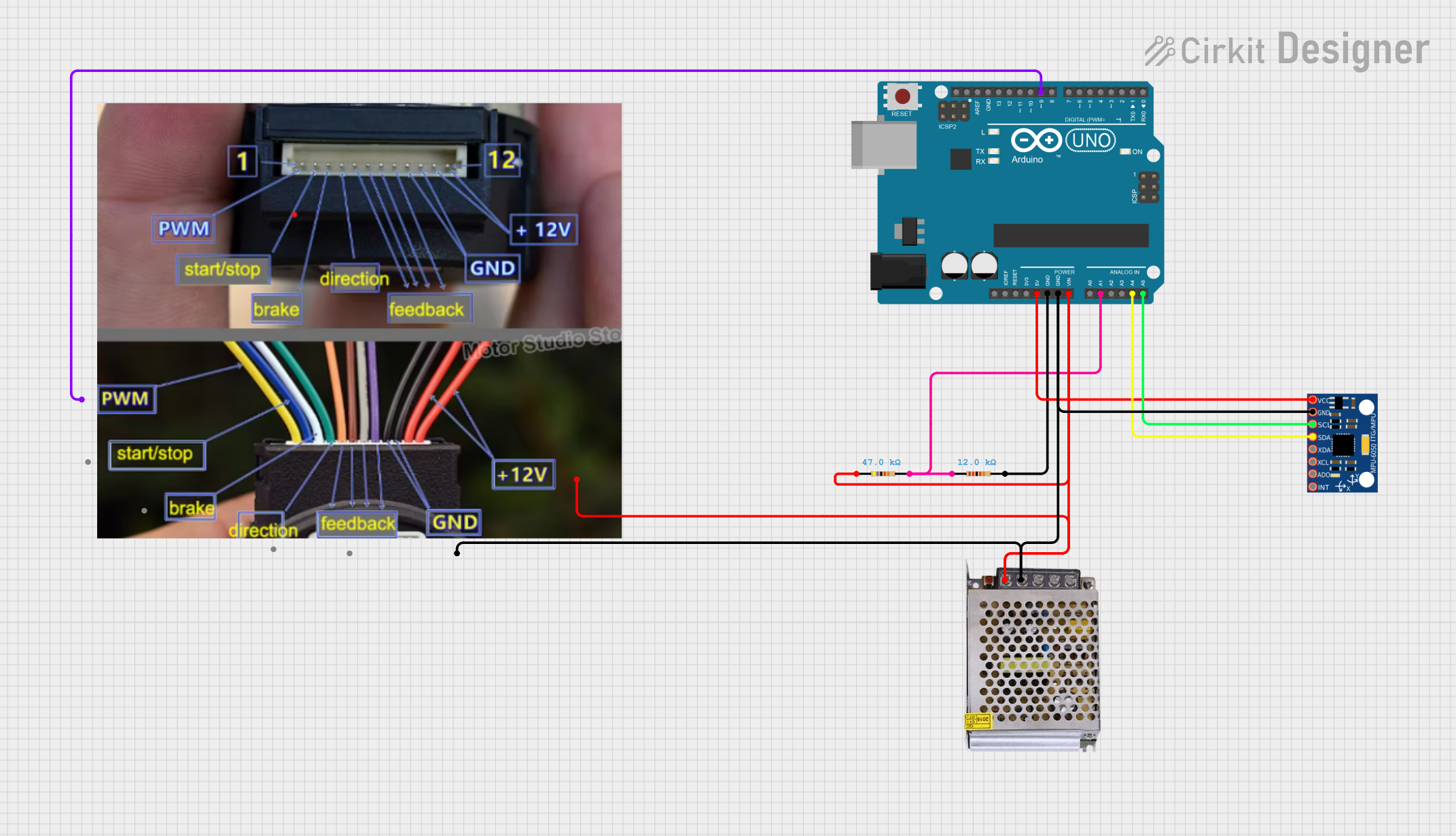Click the ICSP2 header pins on Arduino
The width and height of the screenshot is (1456, 836).
tap(954, 111)
